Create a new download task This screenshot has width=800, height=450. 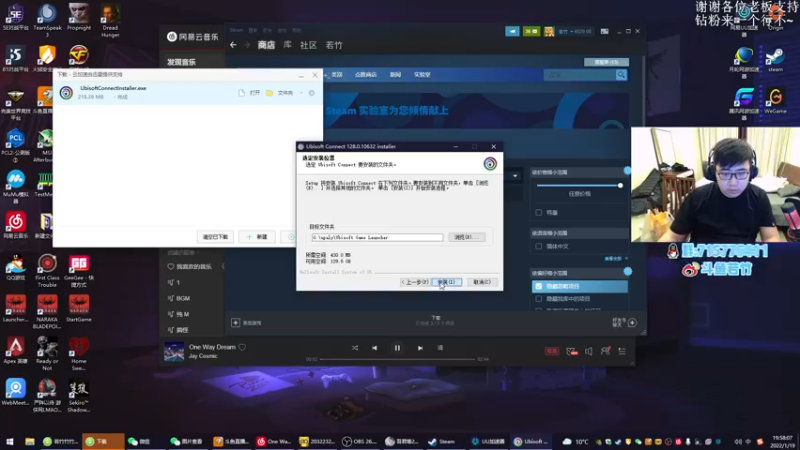[257, 237]
